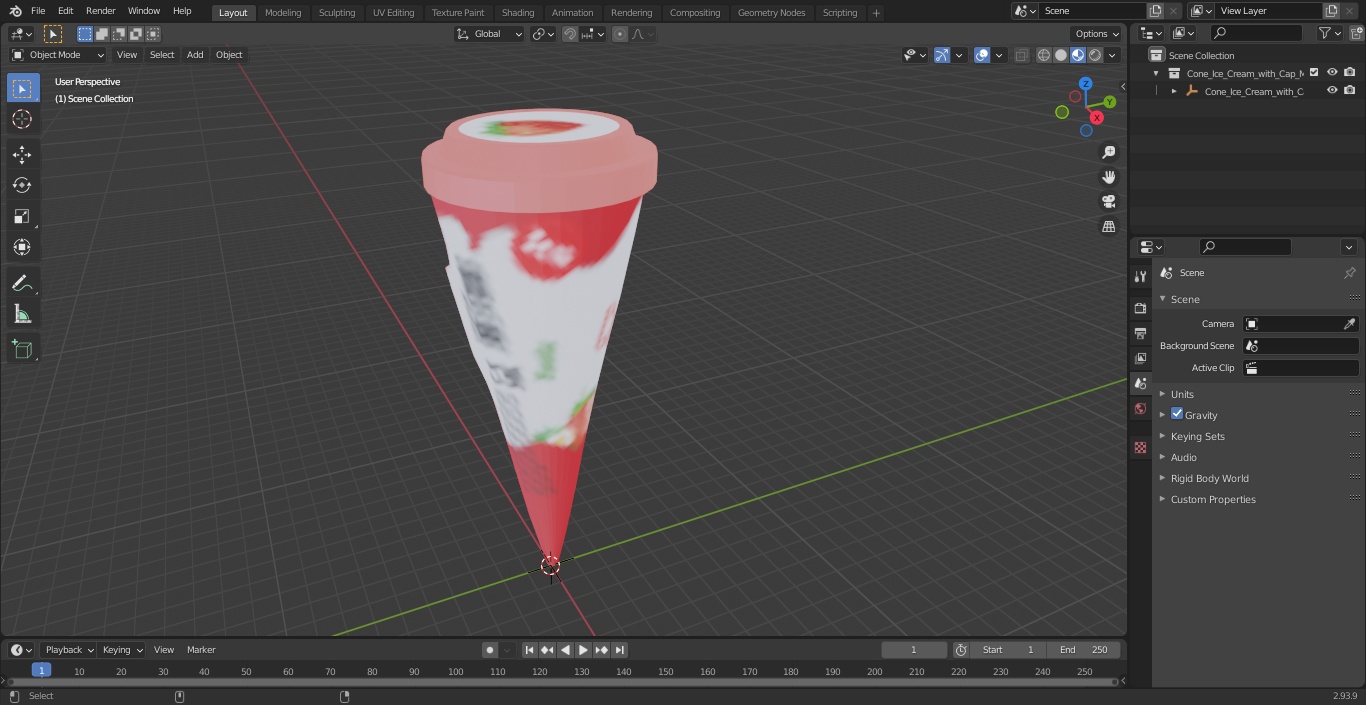1366x705 pixels.
Task: Open viewport shading options dropdown arrow
Action: point(1112,55)
